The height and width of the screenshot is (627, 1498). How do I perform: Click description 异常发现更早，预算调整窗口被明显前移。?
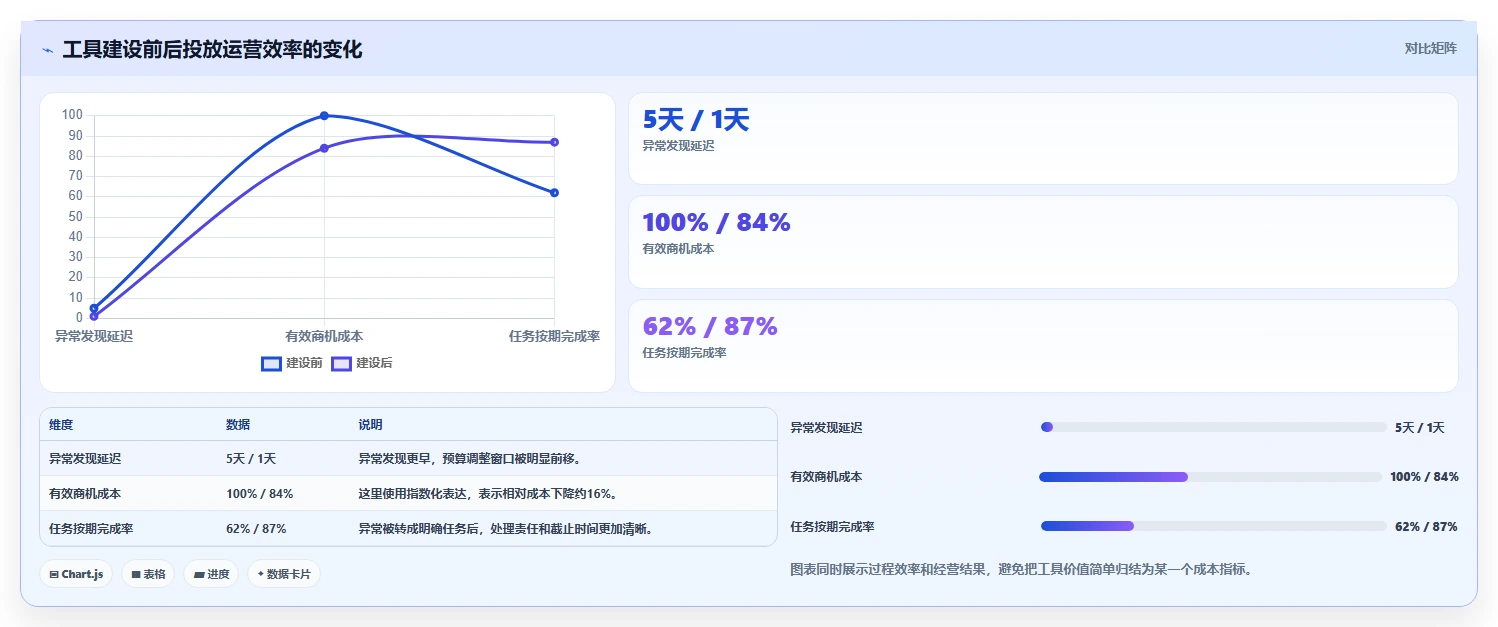(470, 459)
